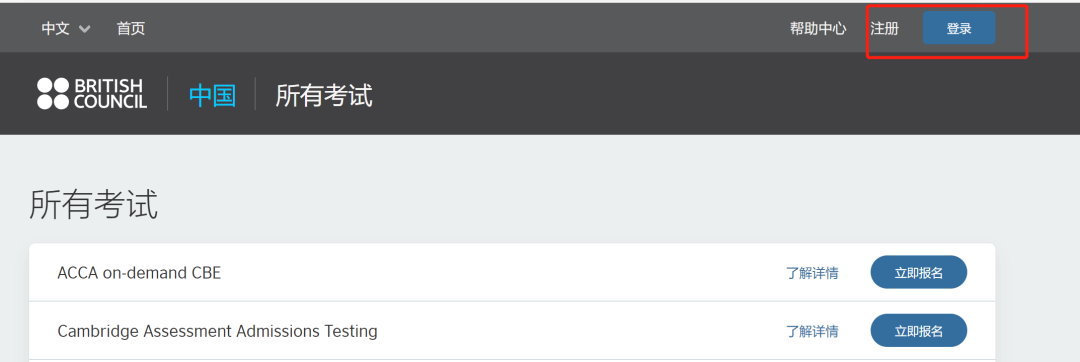Click the 注册 register link
The image size is (1080, 362).
(884, 29)
